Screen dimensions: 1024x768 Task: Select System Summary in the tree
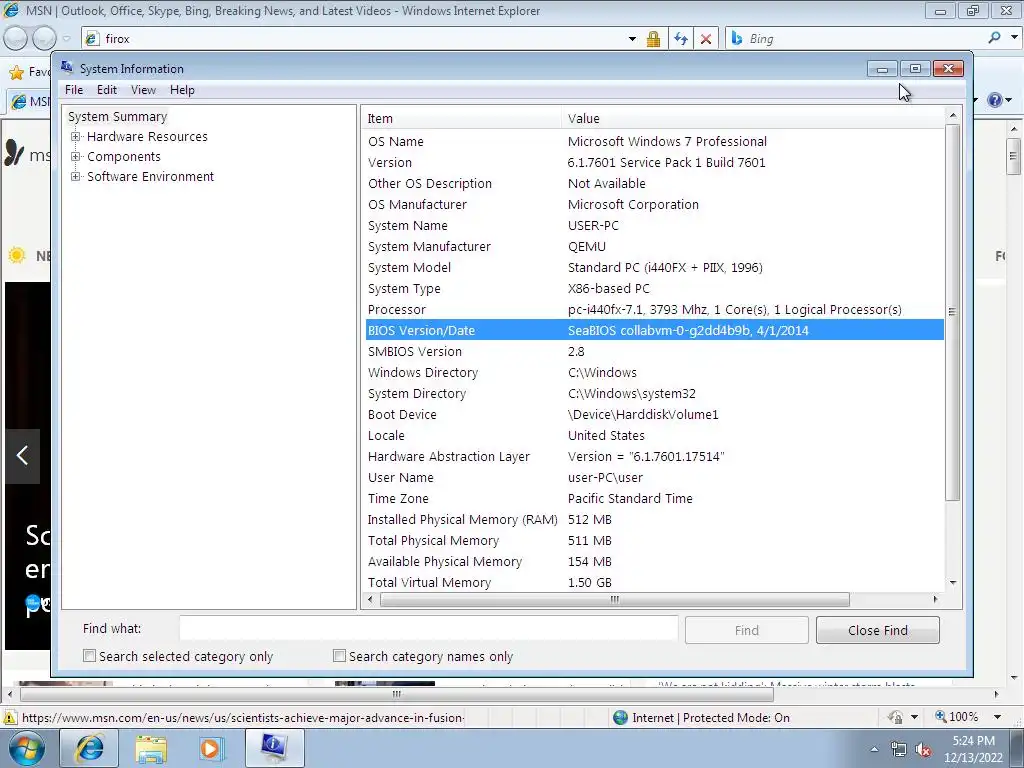(x=118, y=116)
